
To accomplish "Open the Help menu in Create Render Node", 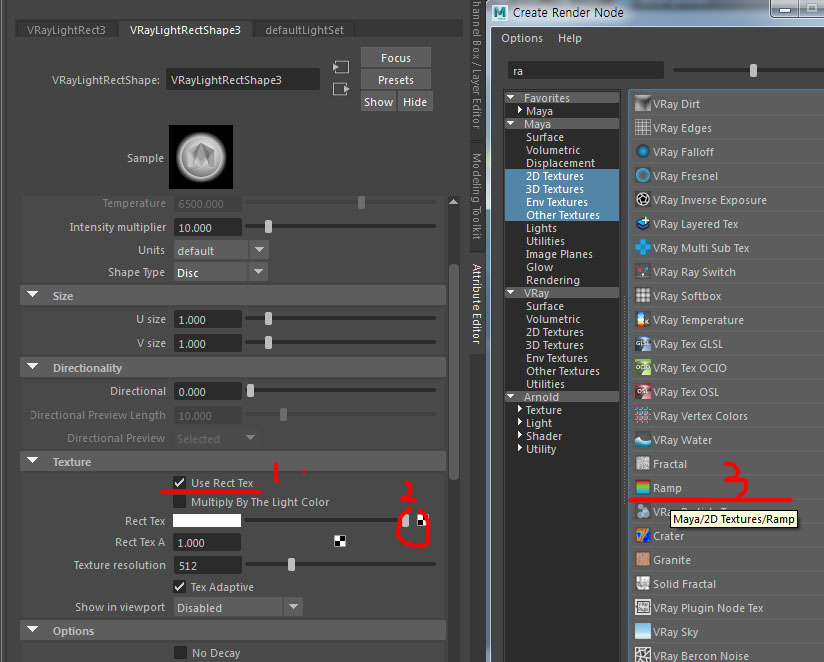I will point(570,38).
